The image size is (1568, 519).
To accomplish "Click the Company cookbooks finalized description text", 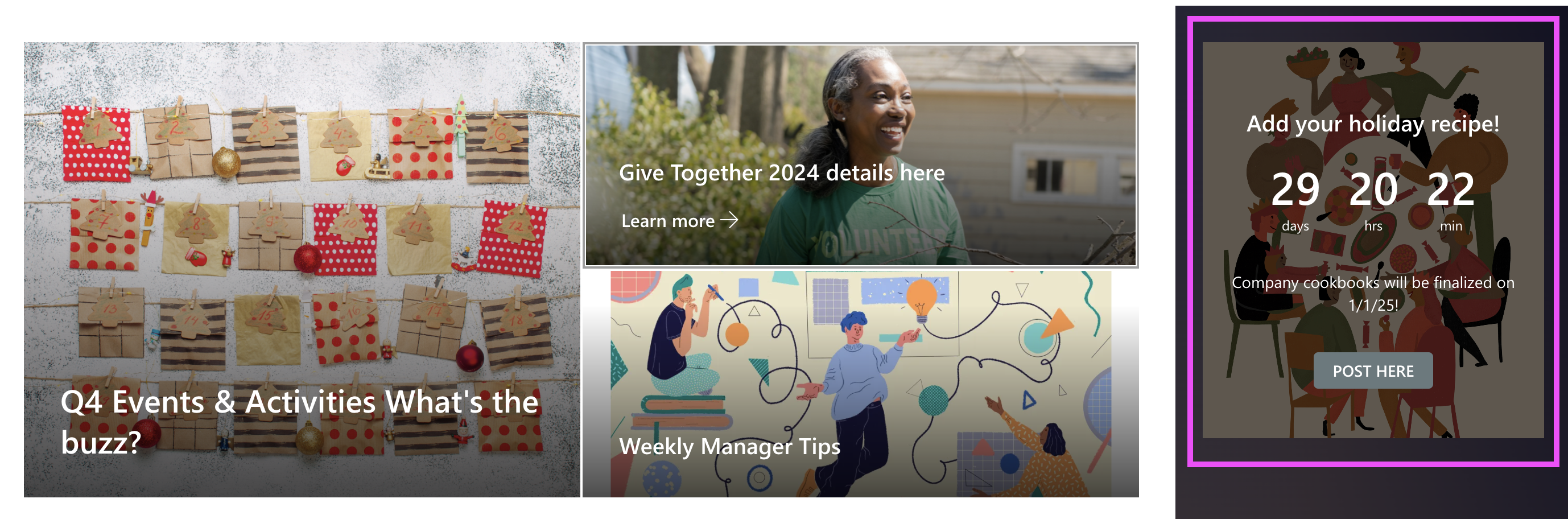I will pos(1373,293).
